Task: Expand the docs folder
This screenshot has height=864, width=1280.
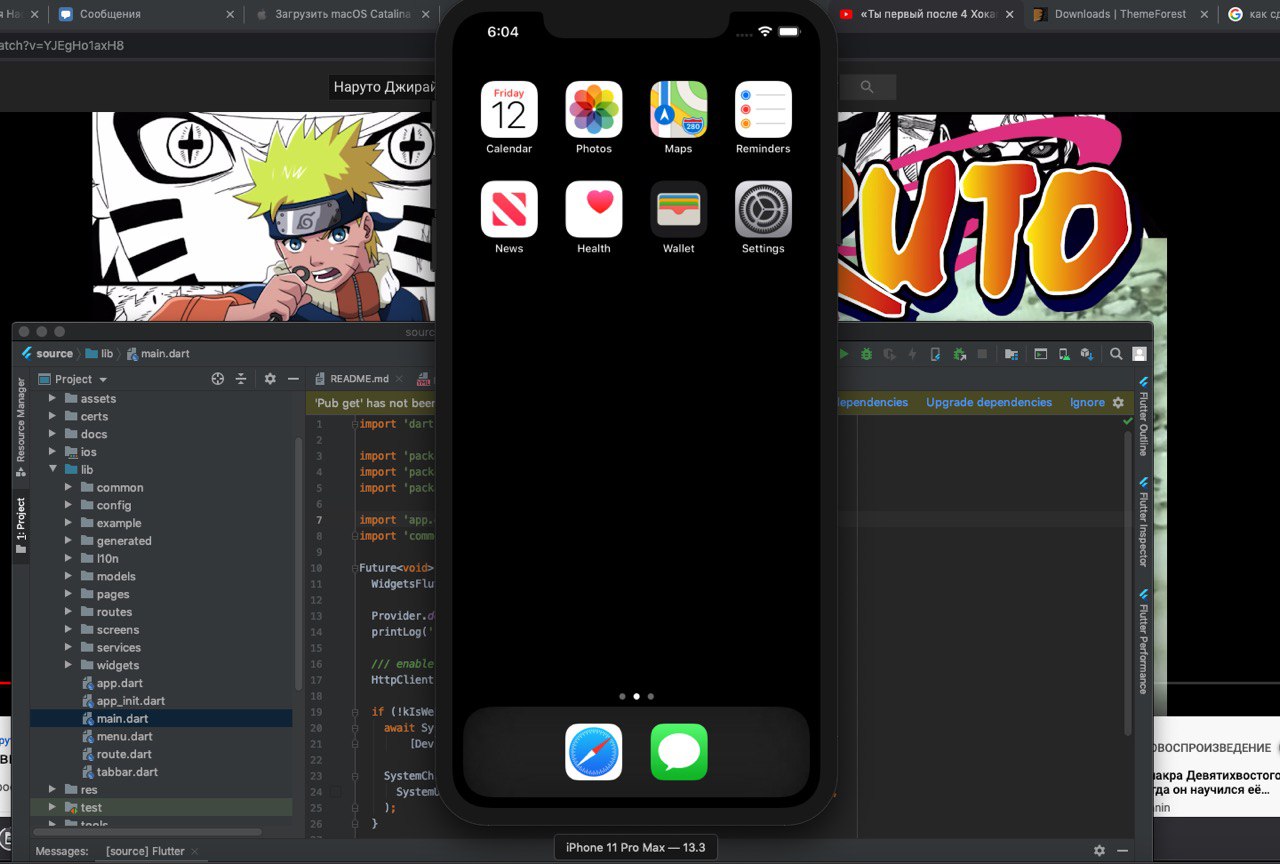Action: (x=53, y=434)
